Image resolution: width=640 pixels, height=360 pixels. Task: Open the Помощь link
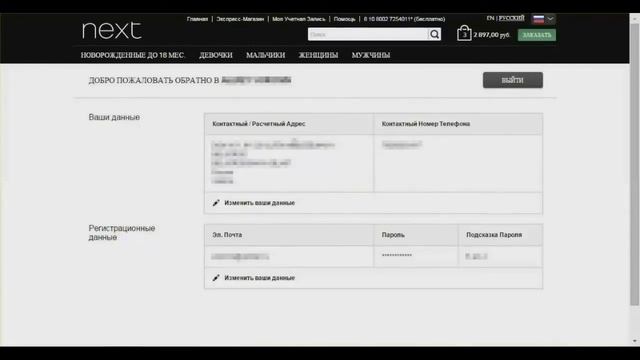pos(344,19)
